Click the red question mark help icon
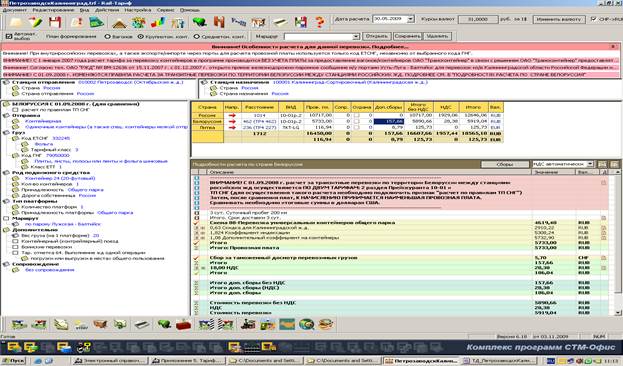Viewport: 623px width, 366px height. coord(320,22)
